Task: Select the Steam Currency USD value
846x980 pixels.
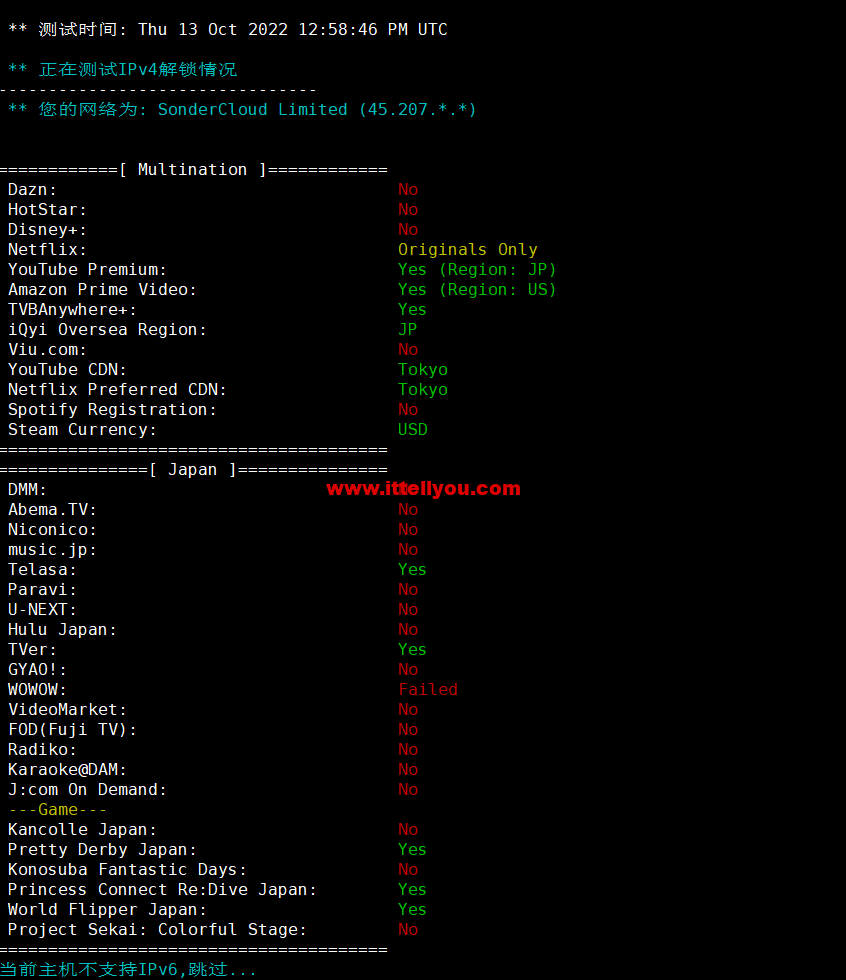Action: [413, 429]
